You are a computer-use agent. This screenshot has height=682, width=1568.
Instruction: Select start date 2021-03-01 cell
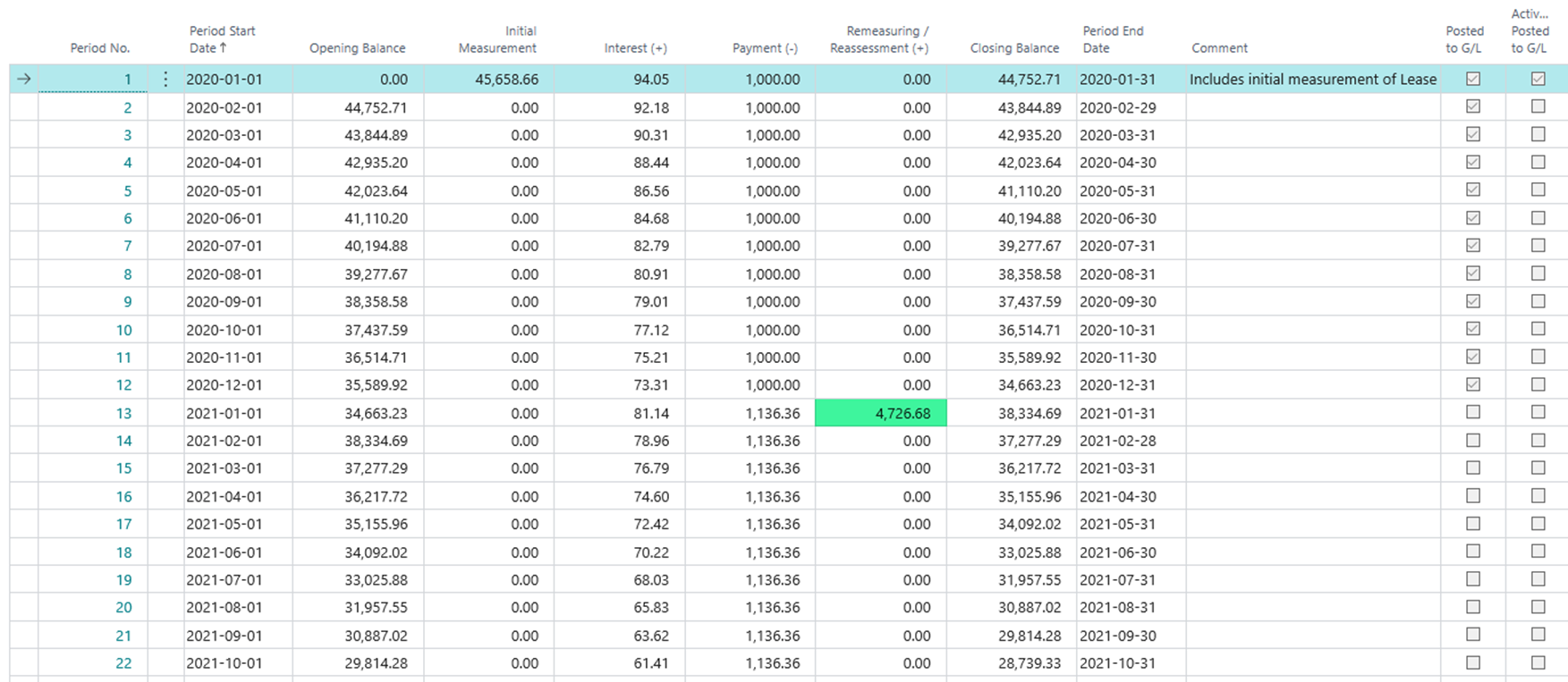[225, 469]
